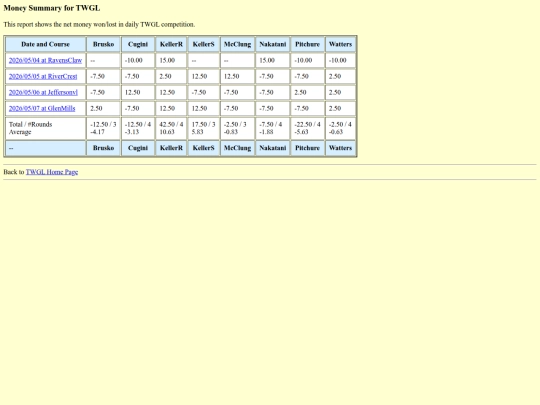Select the Brusko header in the top row

103,44
